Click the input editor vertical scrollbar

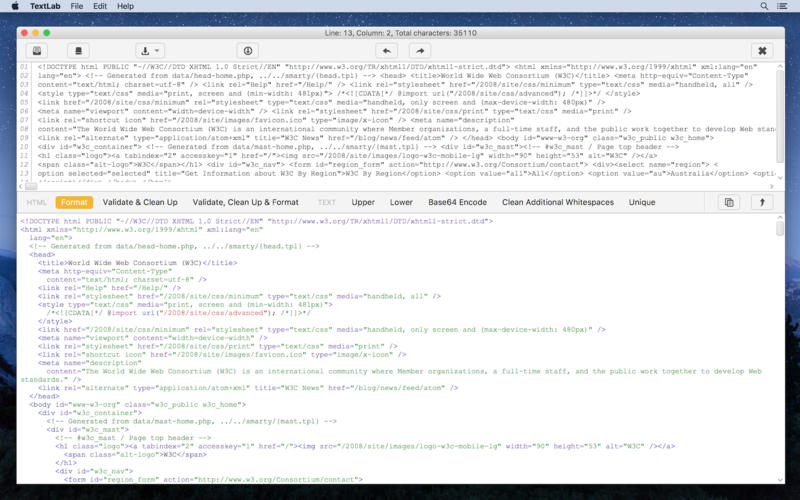click(780, 116)
